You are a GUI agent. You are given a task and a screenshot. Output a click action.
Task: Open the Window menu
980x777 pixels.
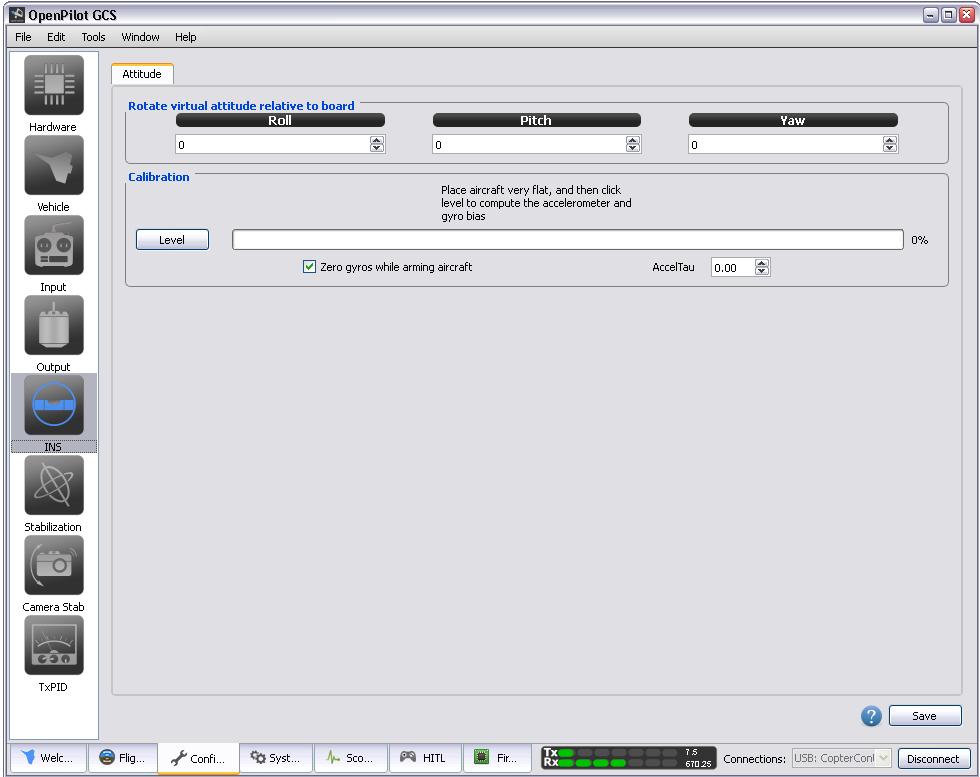141,37
